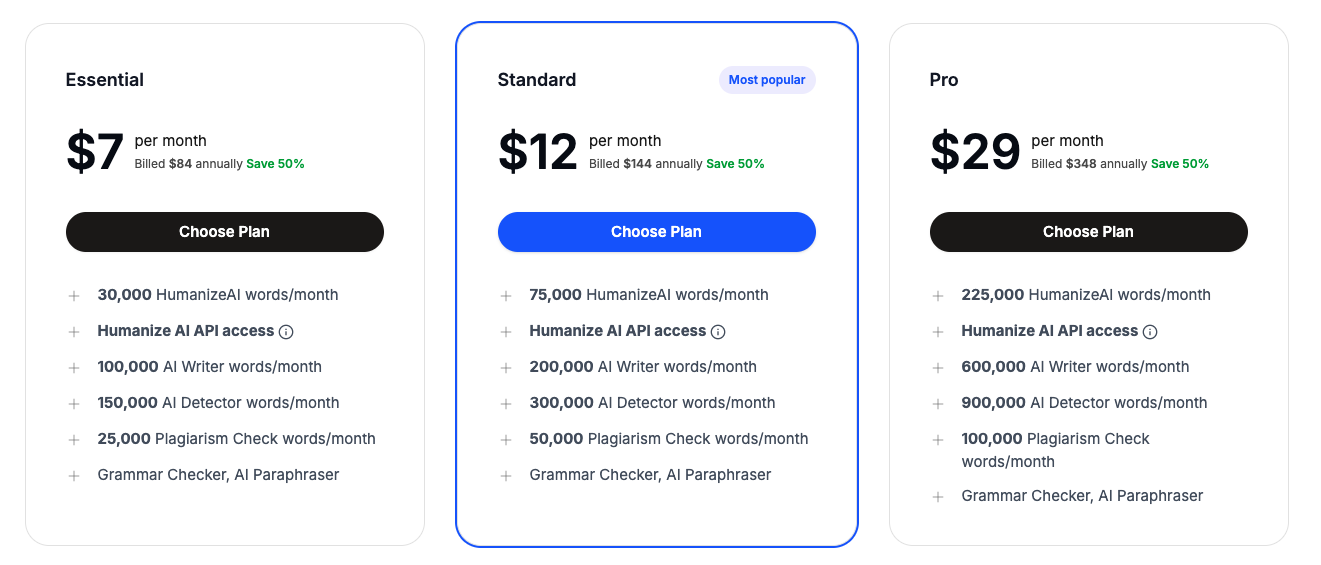Click plus icon next to 75,000 HumanizeAI words
The width and height of the screenshot is (1321, 565).
coord(506,296)
